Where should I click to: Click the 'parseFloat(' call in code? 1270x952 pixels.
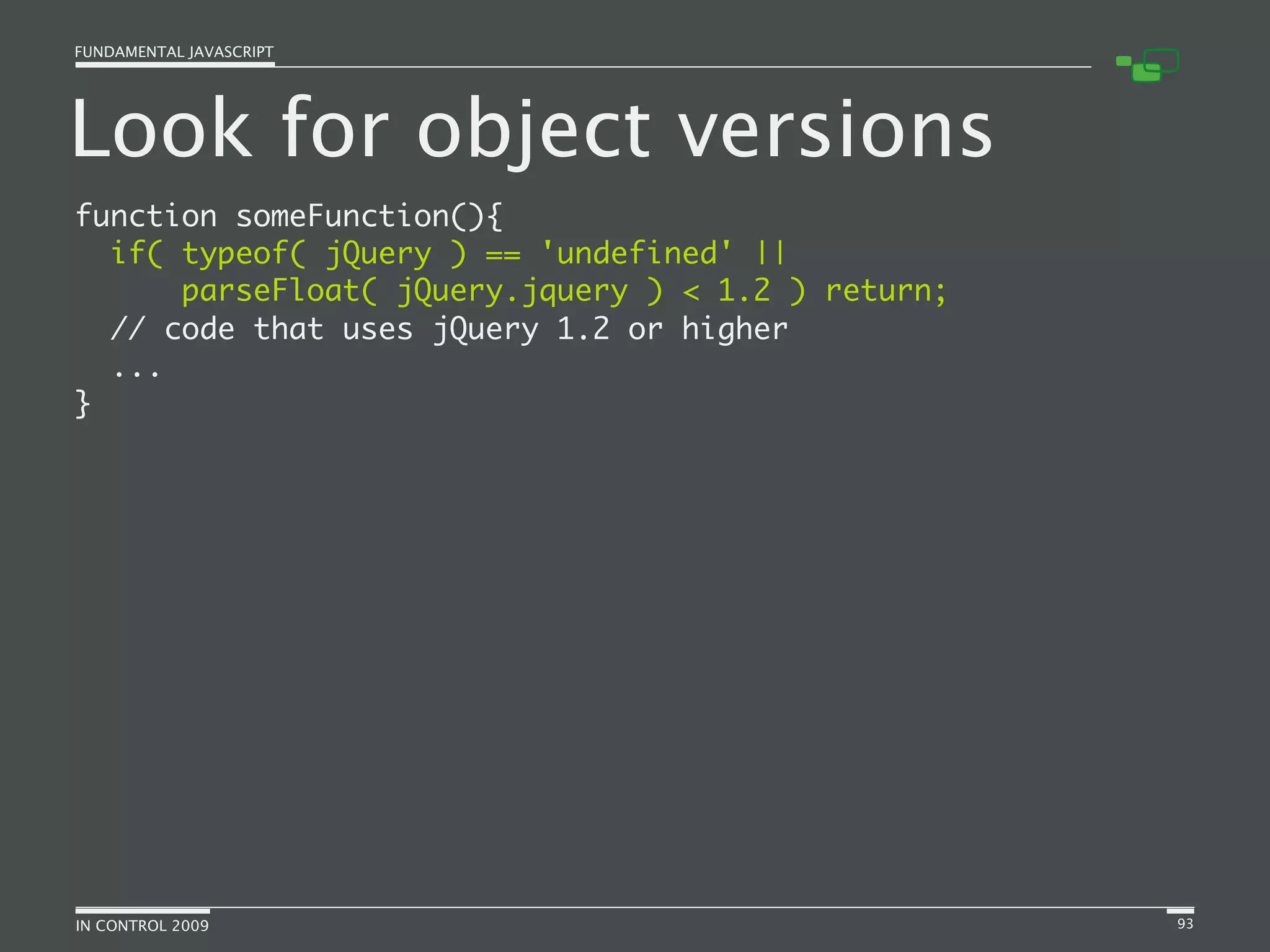coord(279,291)
